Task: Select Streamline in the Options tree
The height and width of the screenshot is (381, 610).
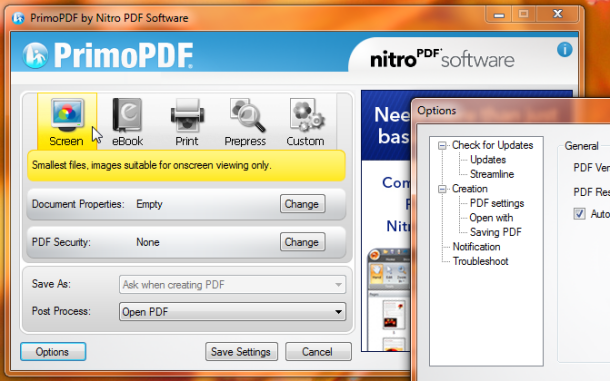Action: (x=492, y=174)
